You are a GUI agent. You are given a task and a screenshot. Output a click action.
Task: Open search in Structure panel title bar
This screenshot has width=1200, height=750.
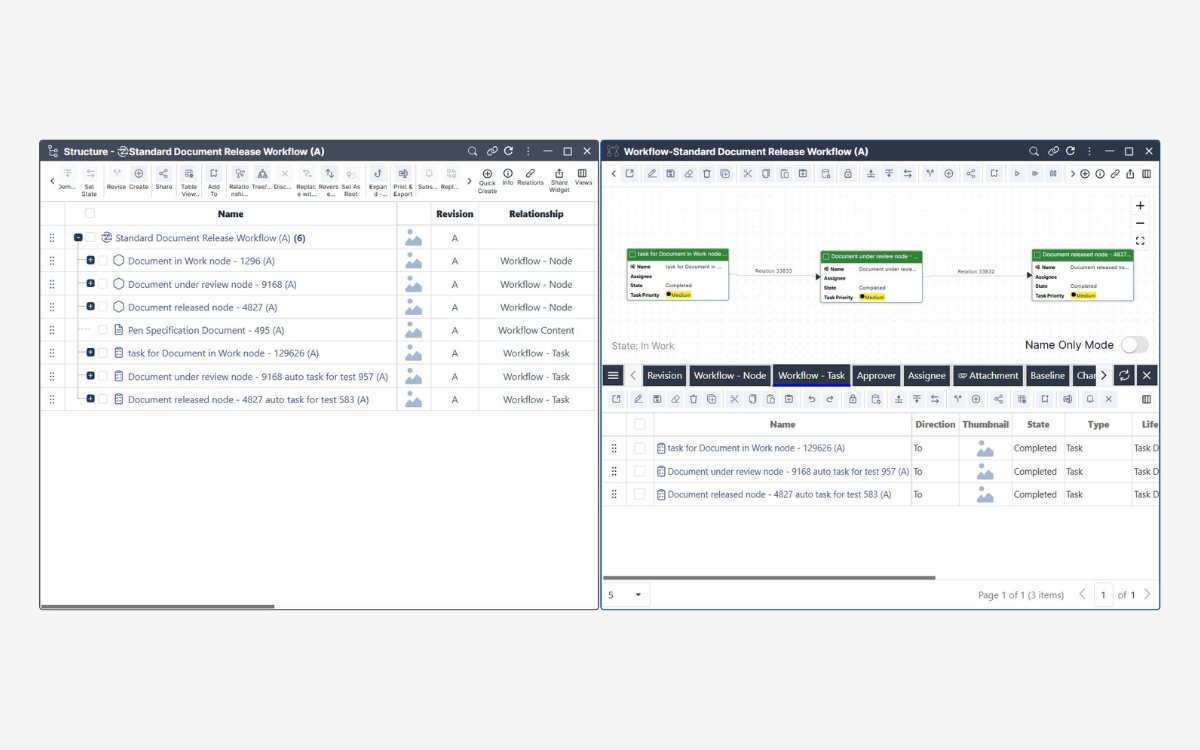pos(473,152)
